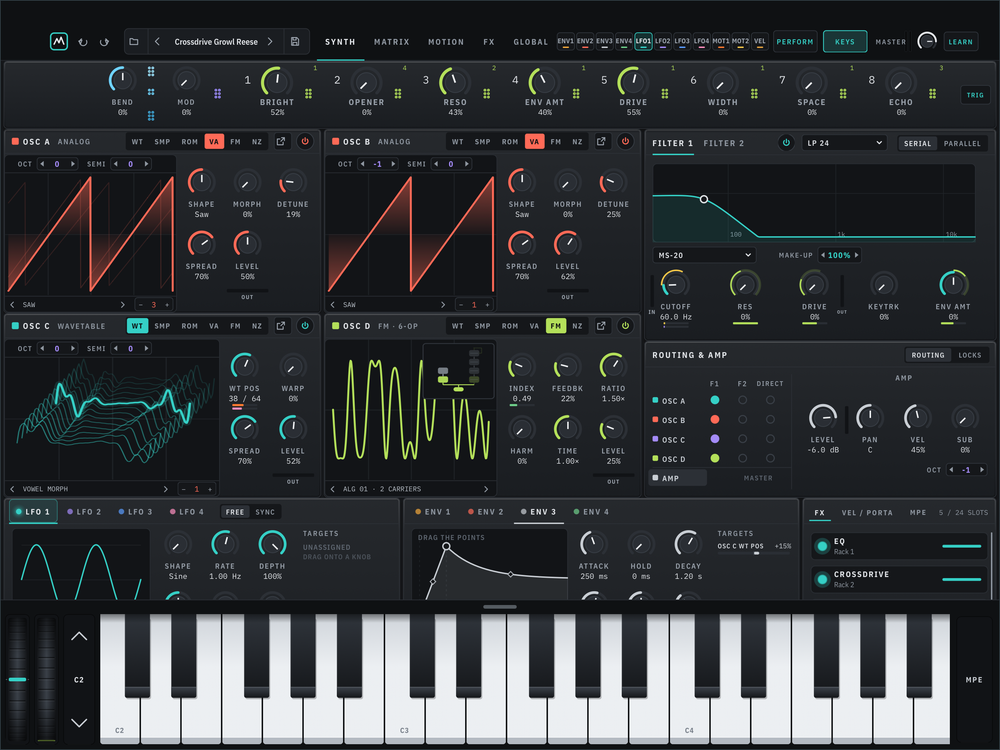Switch to the MOTION tab
1000x750 pixels.
coord(446,42)
